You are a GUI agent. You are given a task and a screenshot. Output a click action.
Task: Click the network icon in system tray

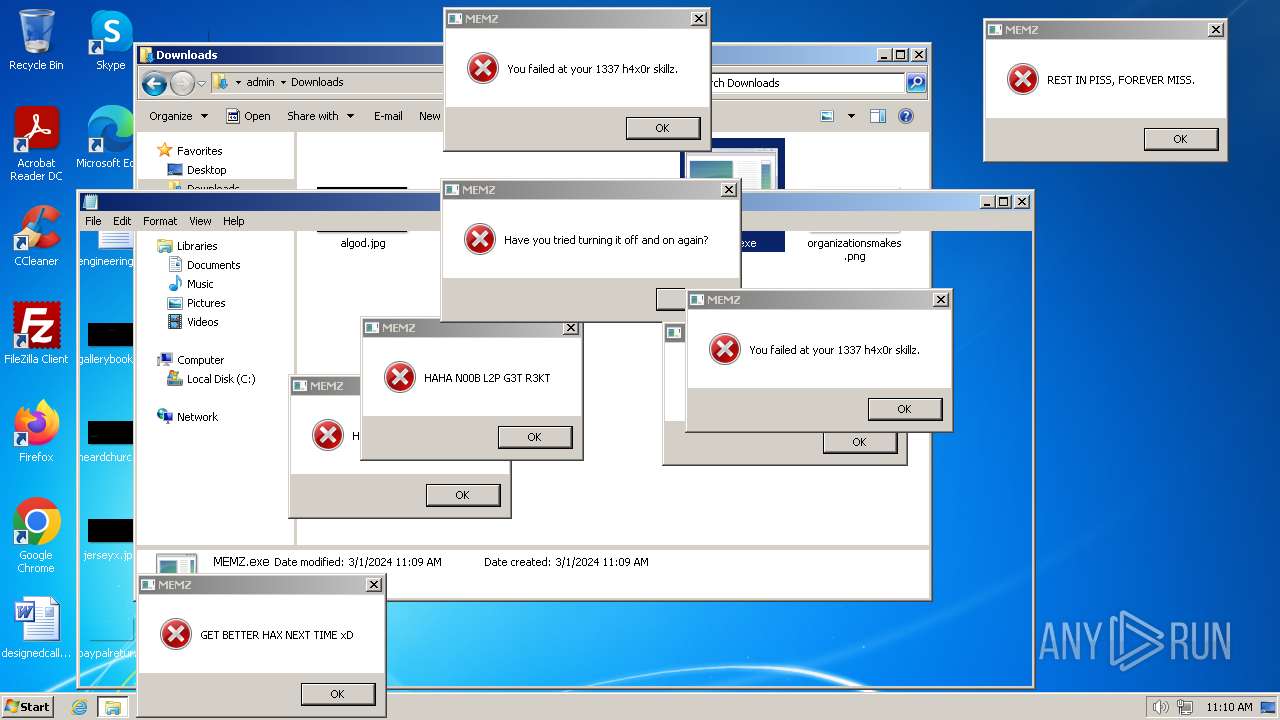[x=1184, y=707]
